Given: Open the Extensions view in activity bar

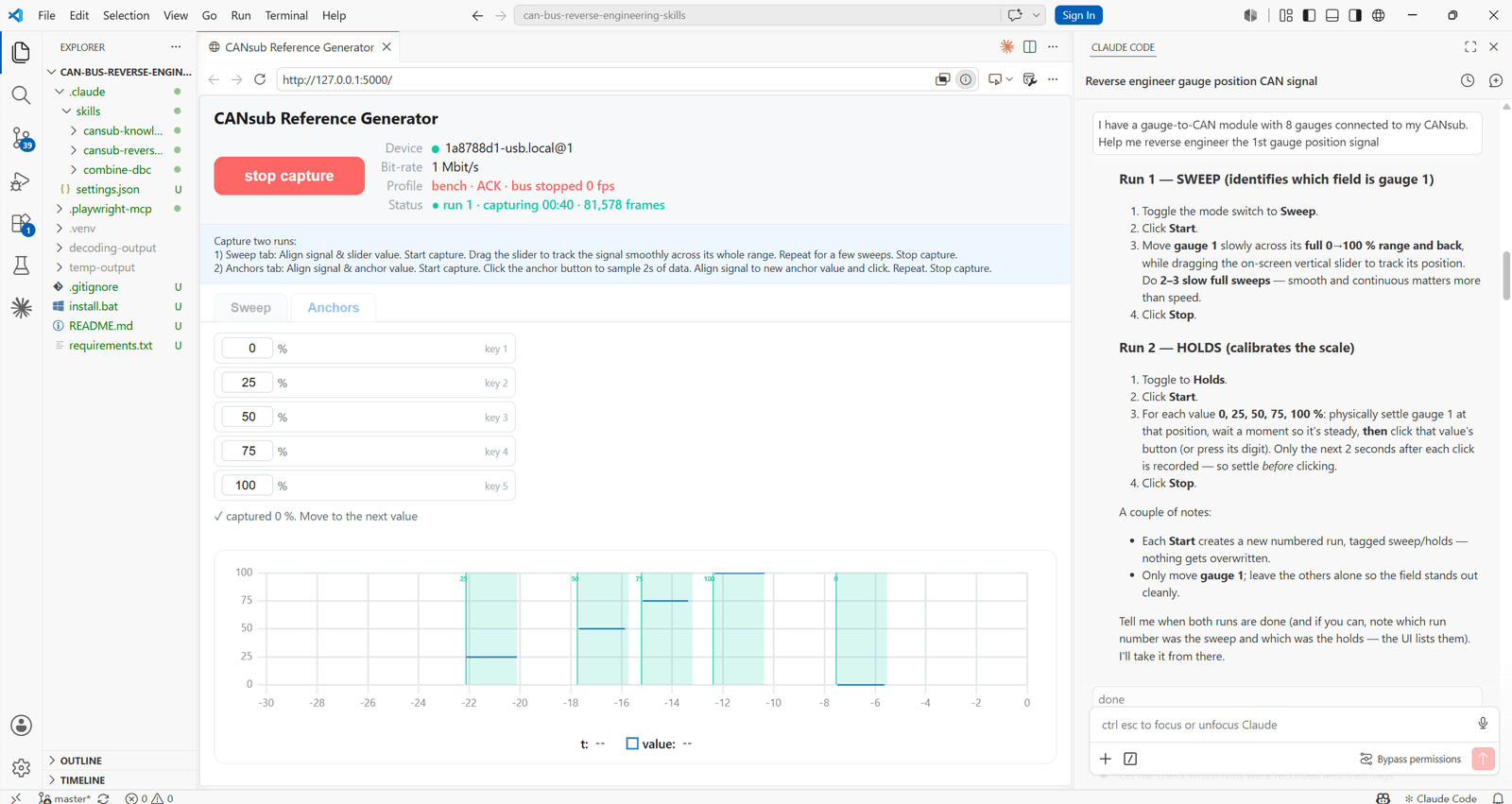Looking at the screenshot, I should click(x=21, y=225).
